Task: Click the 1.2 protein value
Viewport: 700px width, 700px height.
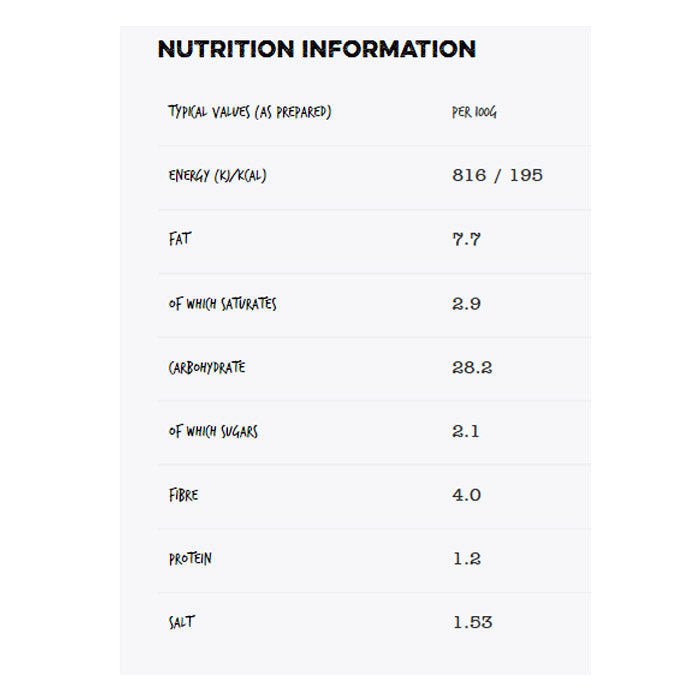Action: (466, 559)
